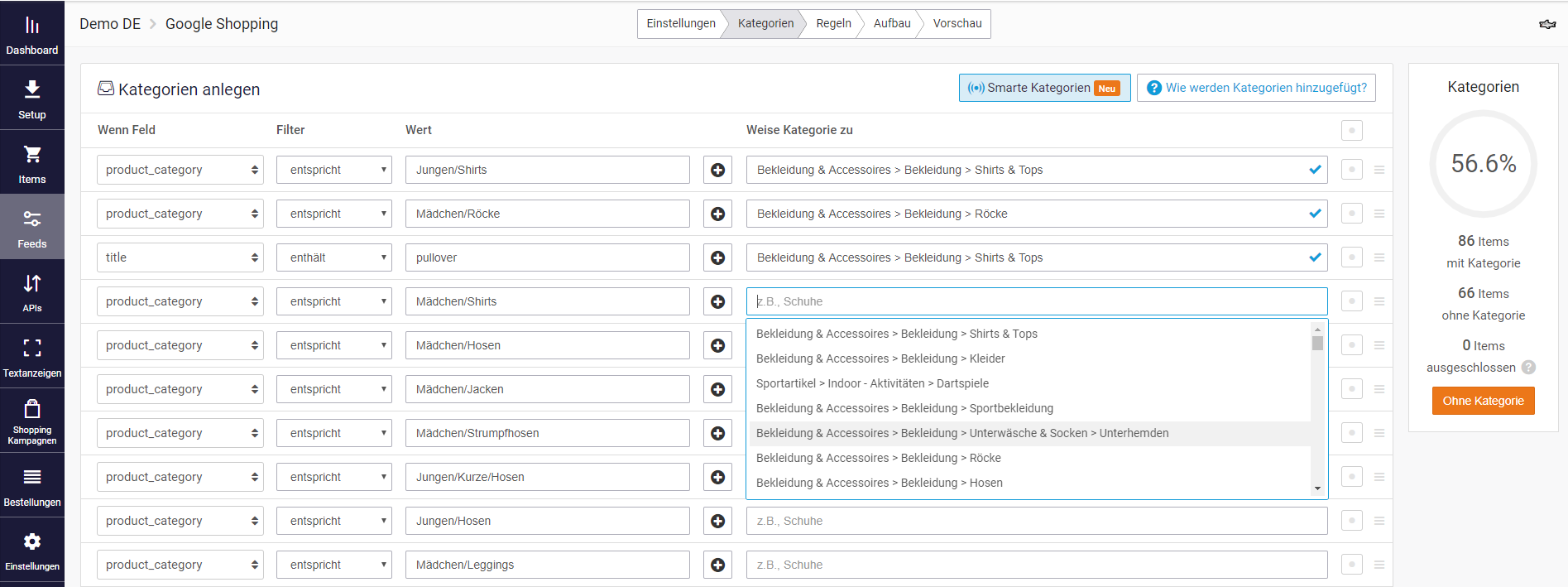
Task: Open Setup in the sidebar
Action: pyautogui.click(x=32, y=98)
